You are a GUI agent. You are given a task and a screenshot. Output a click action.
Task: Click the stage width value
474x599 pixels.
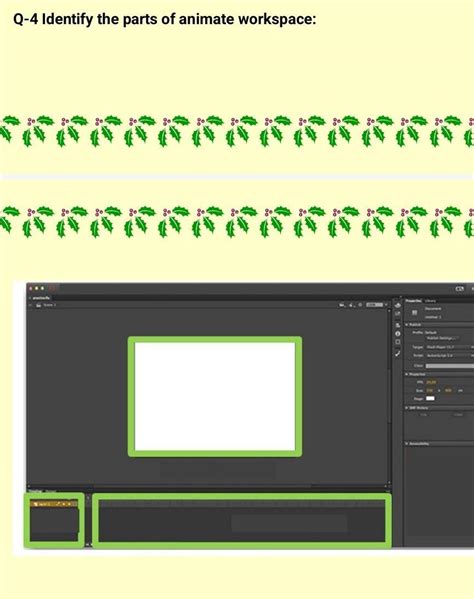[x=430, y=390]
